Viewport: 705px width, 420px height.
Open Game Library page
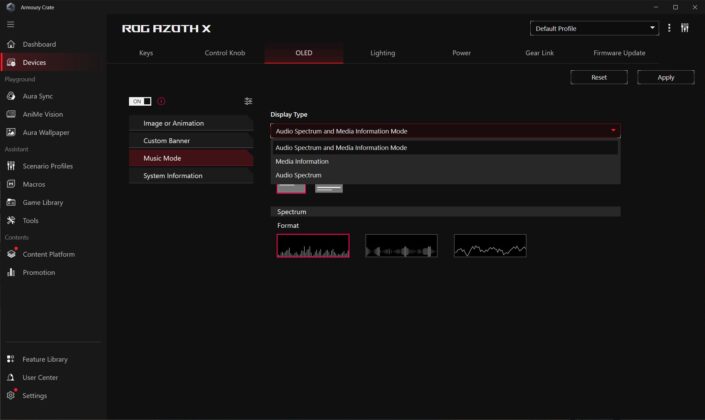coord(43,202)
